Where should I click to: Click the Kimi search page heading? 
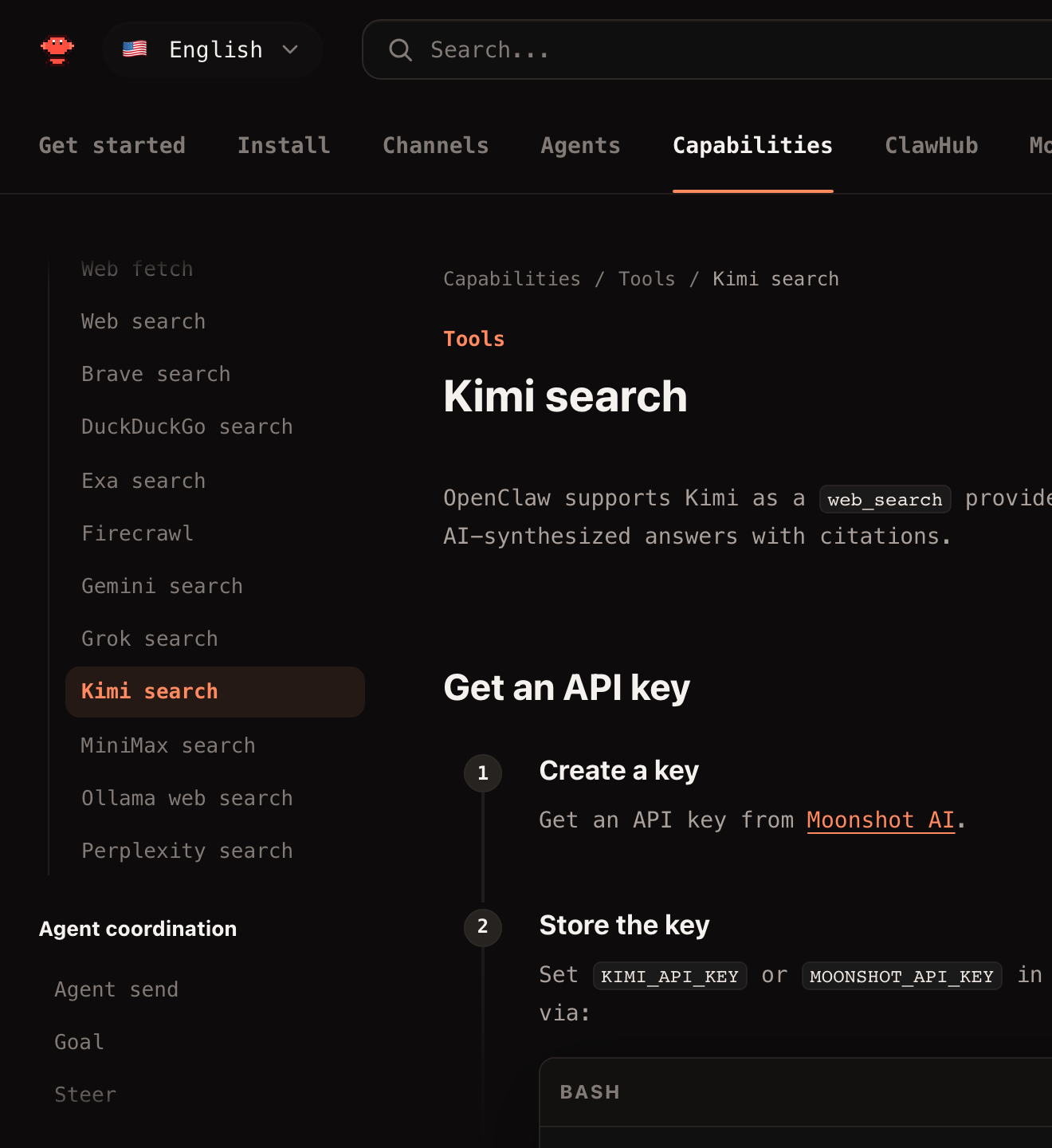pos(565,396)
